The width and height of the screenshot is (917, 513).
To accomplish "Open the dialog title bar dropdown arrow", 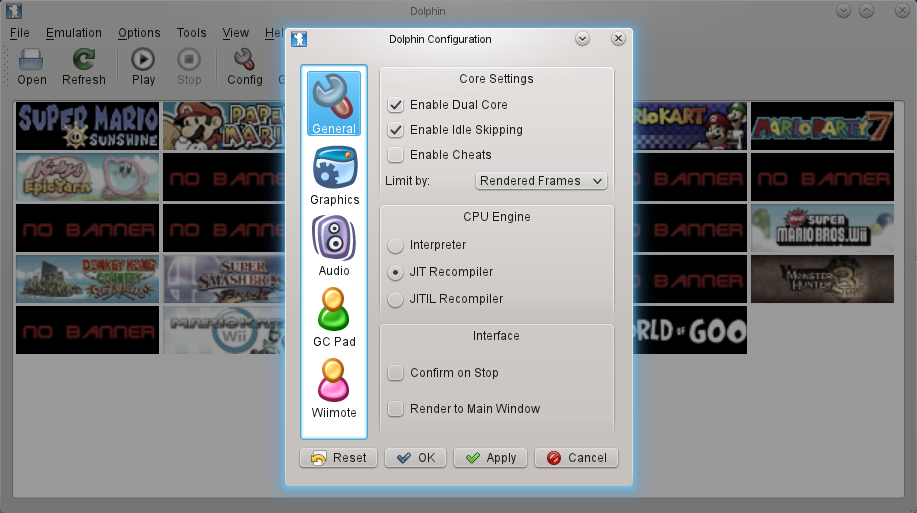I will point(583,39).
